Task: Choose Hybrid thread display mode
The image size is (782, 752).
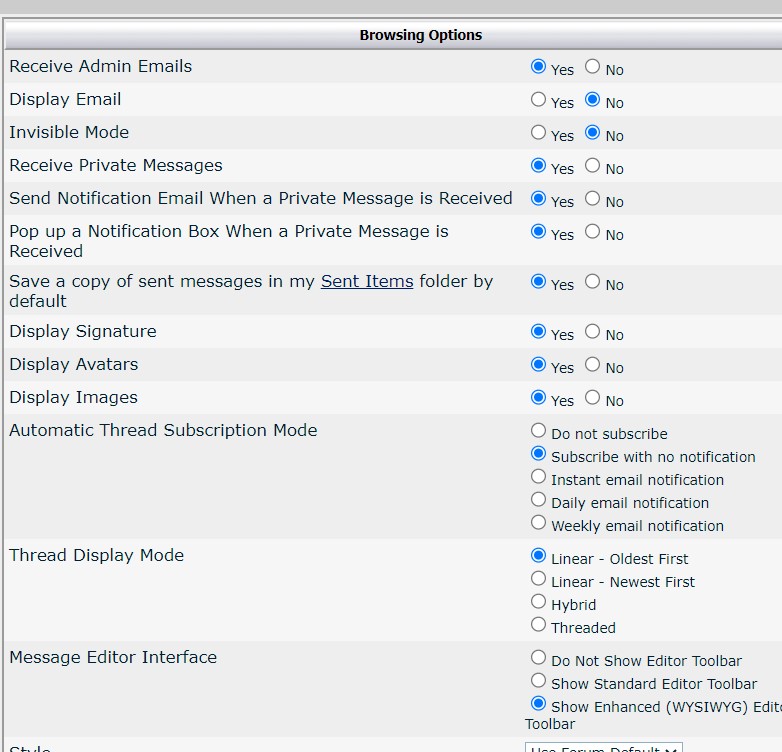Action: tap(539, 602)
